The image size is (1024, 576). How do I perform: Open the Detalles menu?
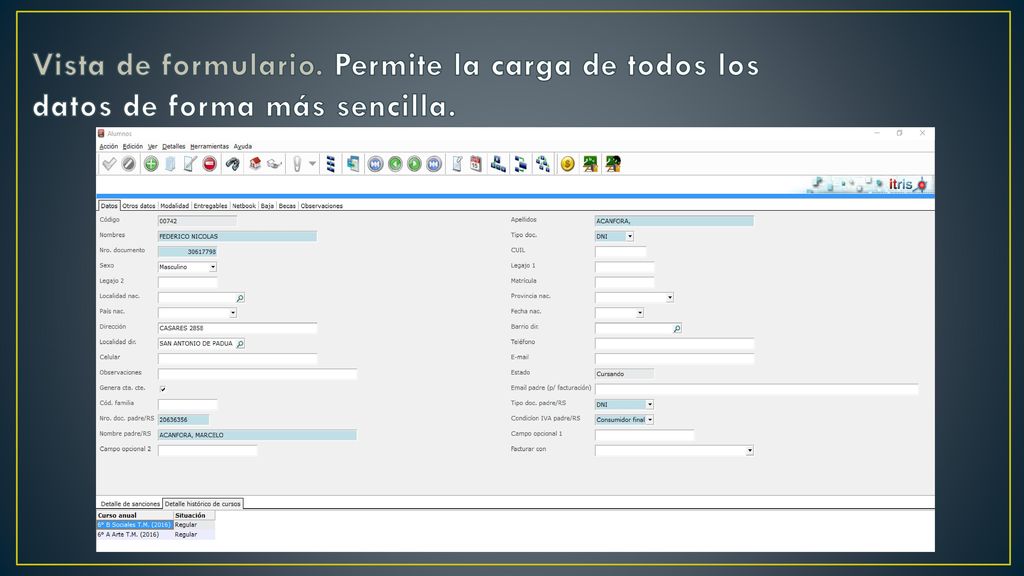pyautogui.click(x=174, y=146)
